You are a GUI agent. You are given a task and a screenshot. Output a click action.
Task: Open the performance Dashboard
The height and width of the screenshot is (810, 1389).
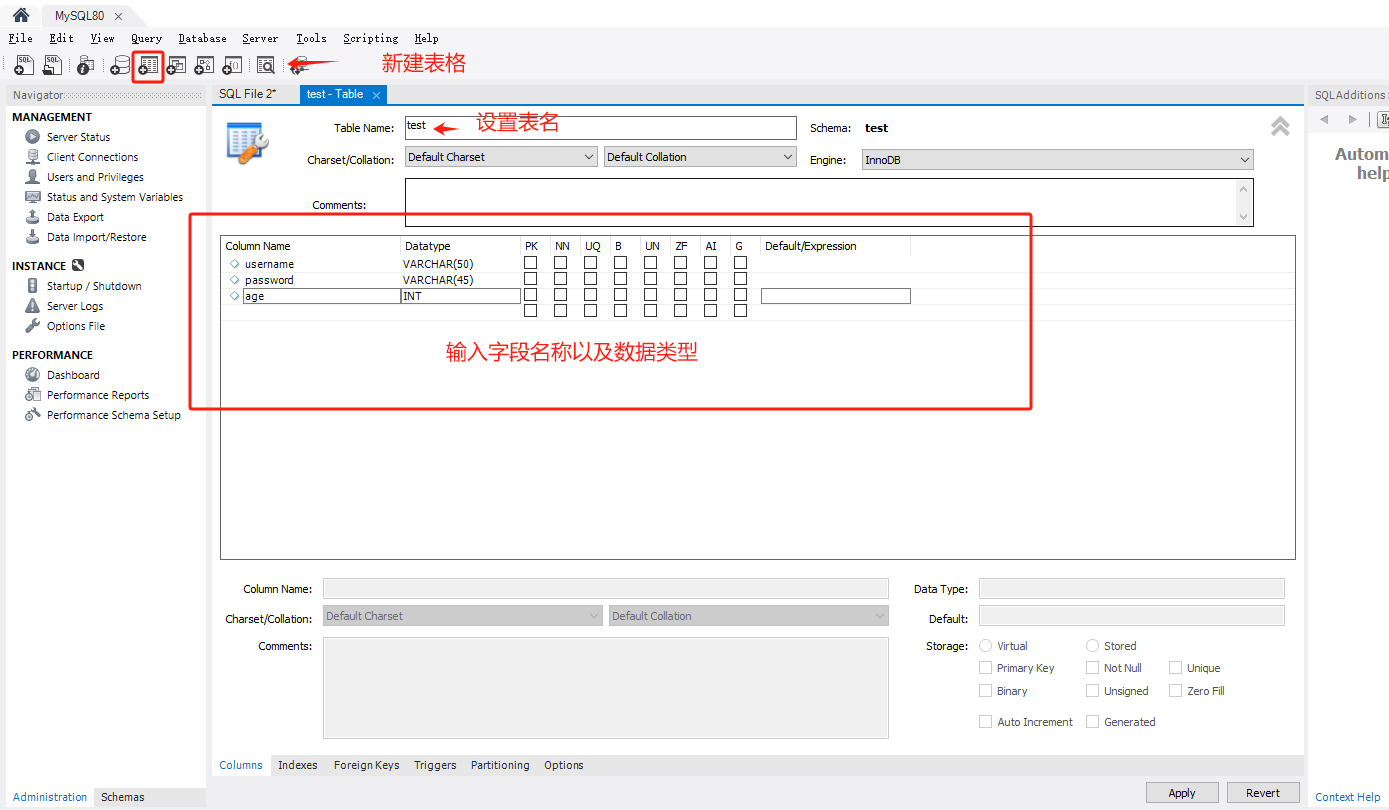73,375
